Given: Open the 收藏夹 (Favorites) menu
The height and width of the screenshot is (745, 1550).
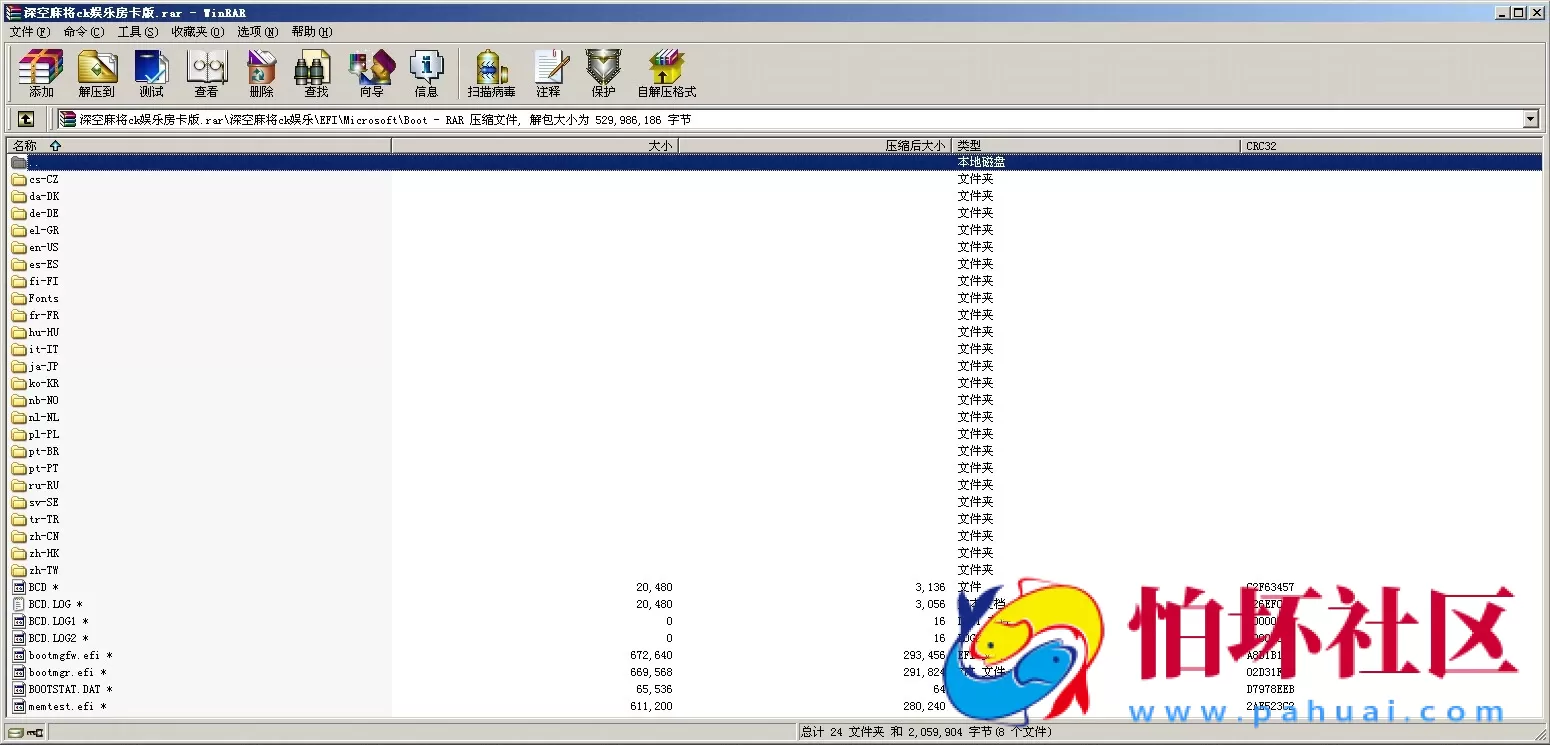Looking at the screenshot, I should point(197,32).
